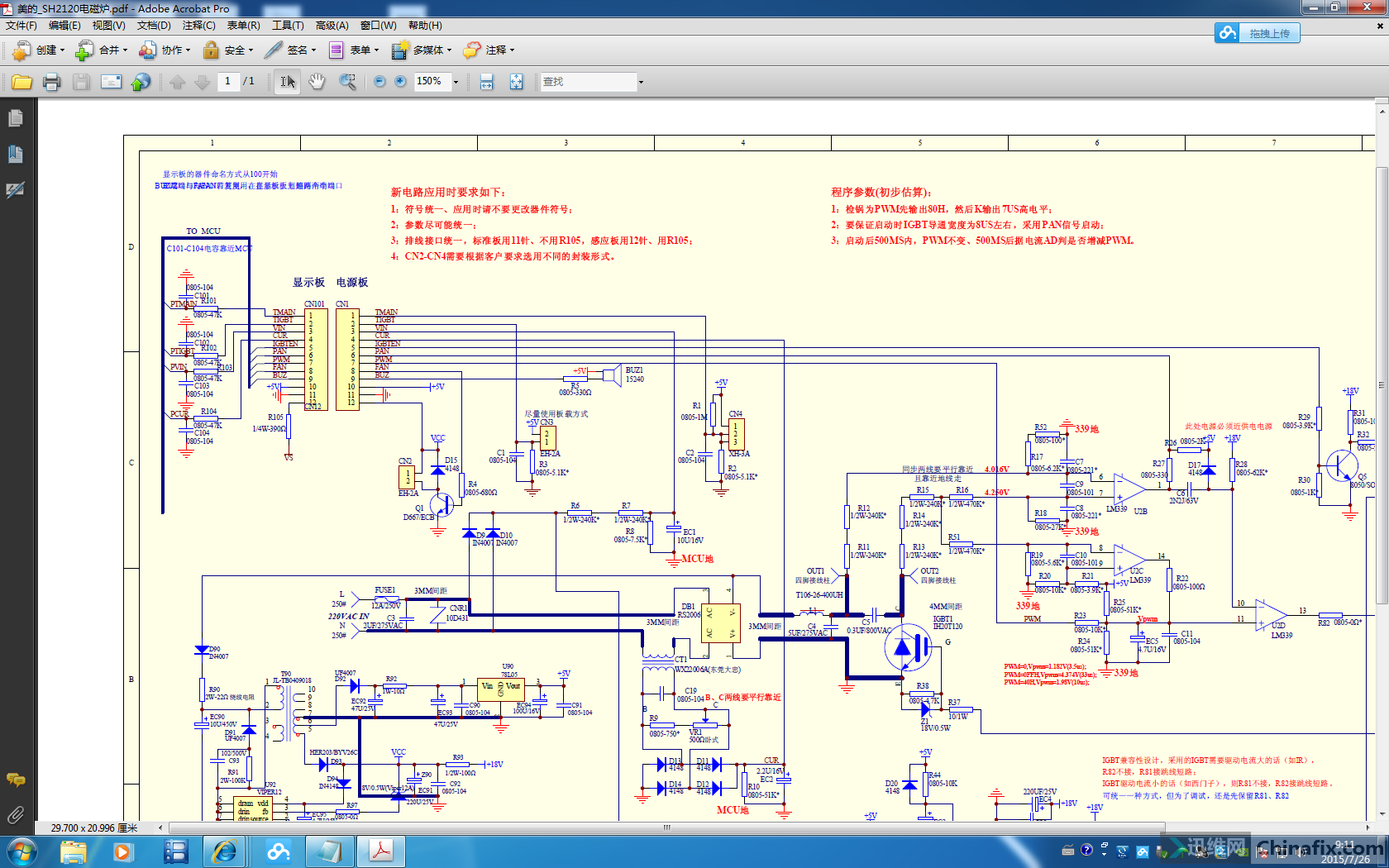
Task: Click the 查找 search field
Action: point(588,82)
